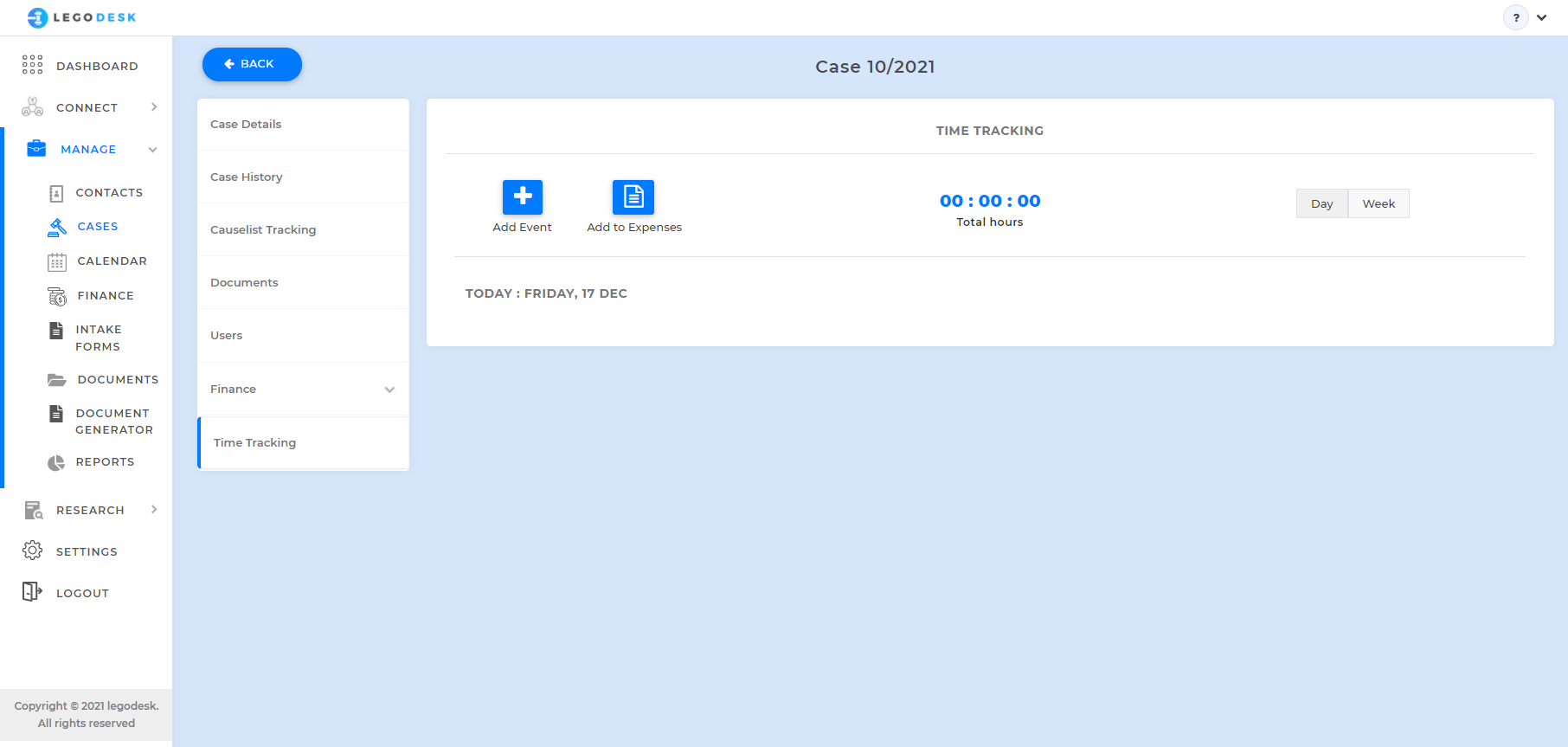The width and height of the screenshot is (1568, 747).
Task: Click the Intake Forms document icon
Action: click(56, 330)
